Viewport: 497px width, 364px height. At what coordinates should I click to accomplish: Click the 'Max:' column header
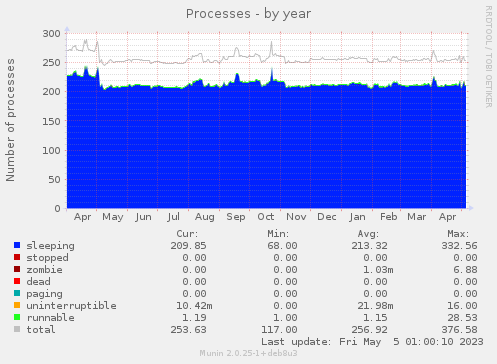(x=458, y=234)
